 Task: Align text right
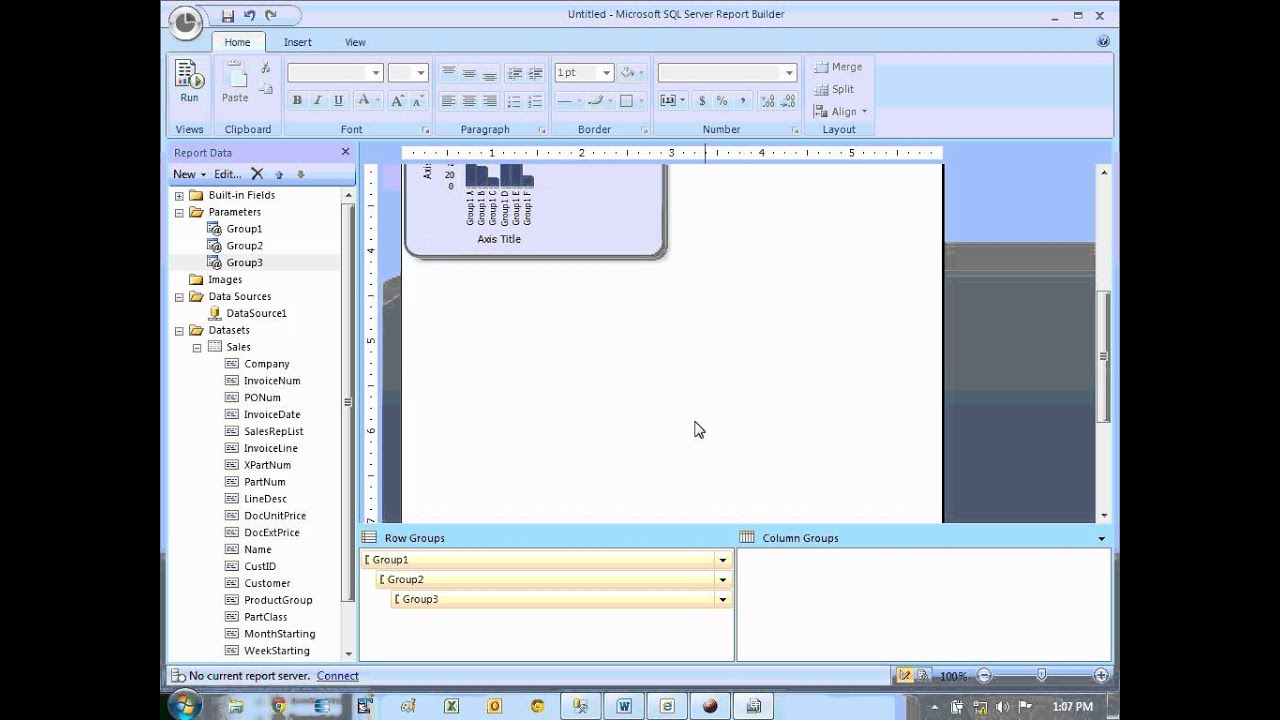click(x=489, y=101)
